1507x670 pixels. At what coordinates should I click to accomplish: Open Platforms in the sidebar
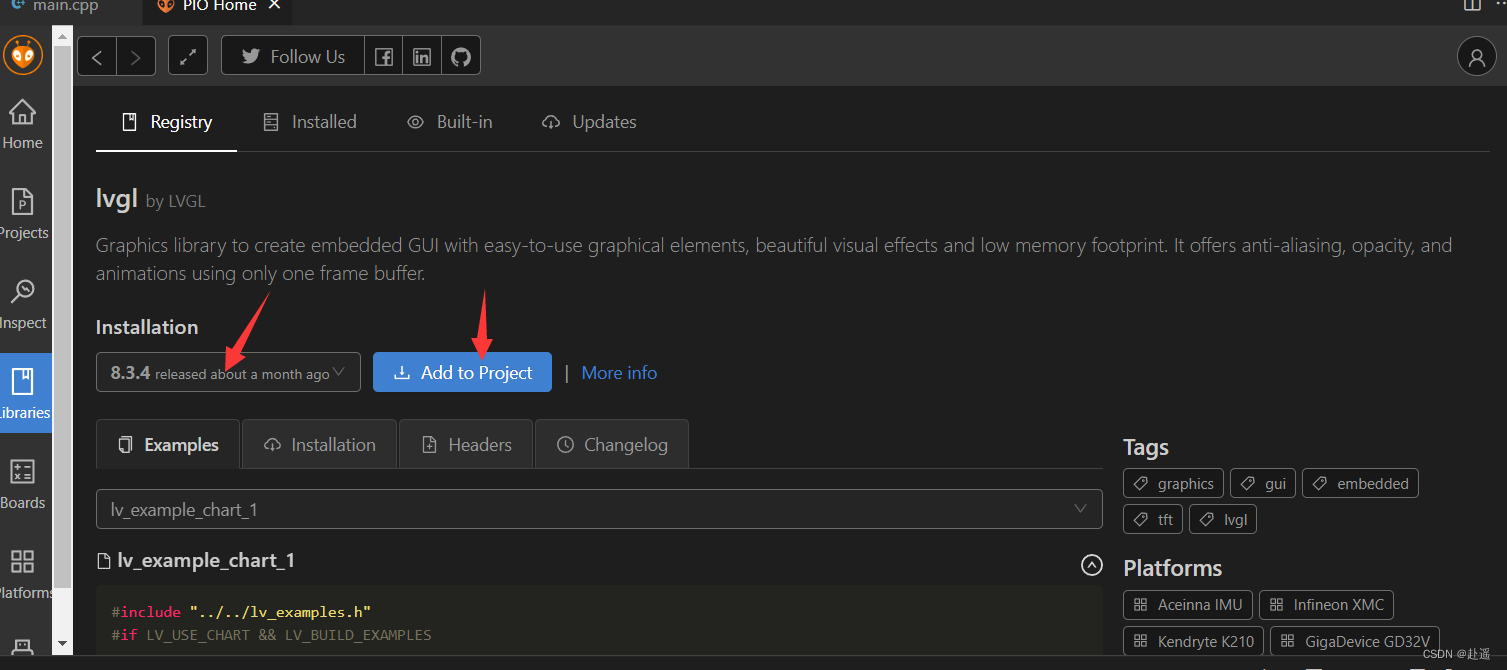24,573
